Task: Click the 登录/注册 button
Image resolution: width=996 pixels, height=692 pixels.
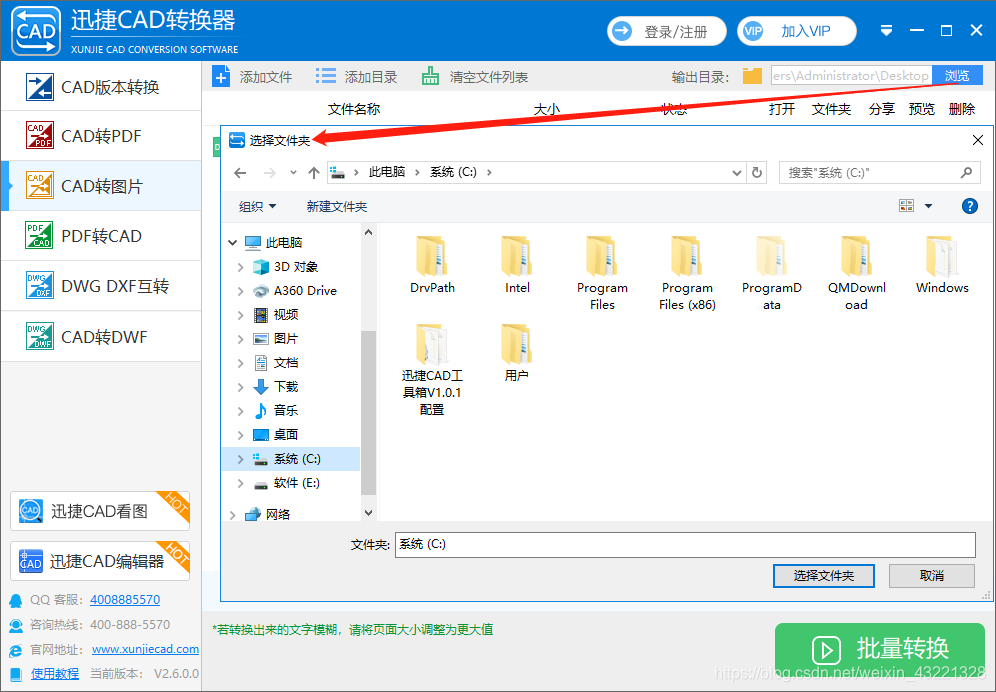Action: pyautogui.click(x=667, y=31)
